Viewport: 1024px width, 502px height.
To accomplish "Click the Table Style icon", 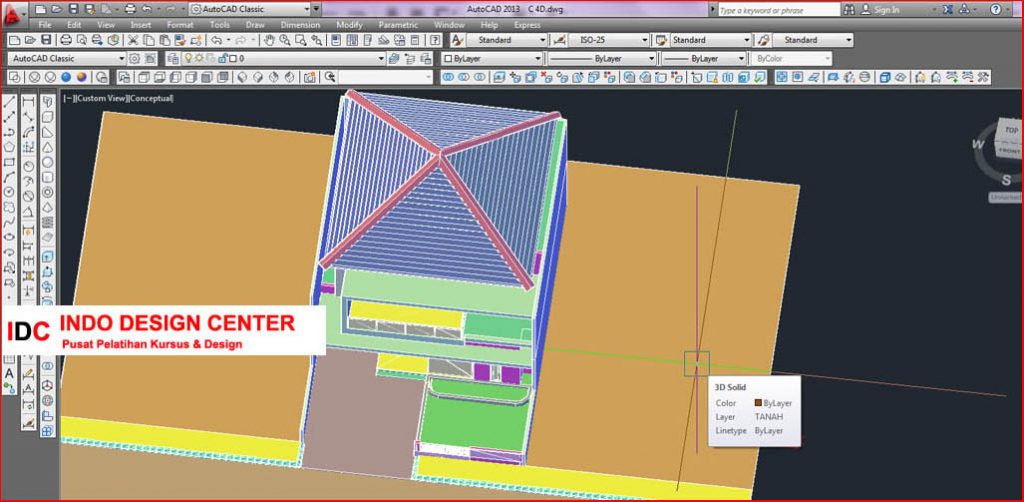I will (x=661, y=40).
